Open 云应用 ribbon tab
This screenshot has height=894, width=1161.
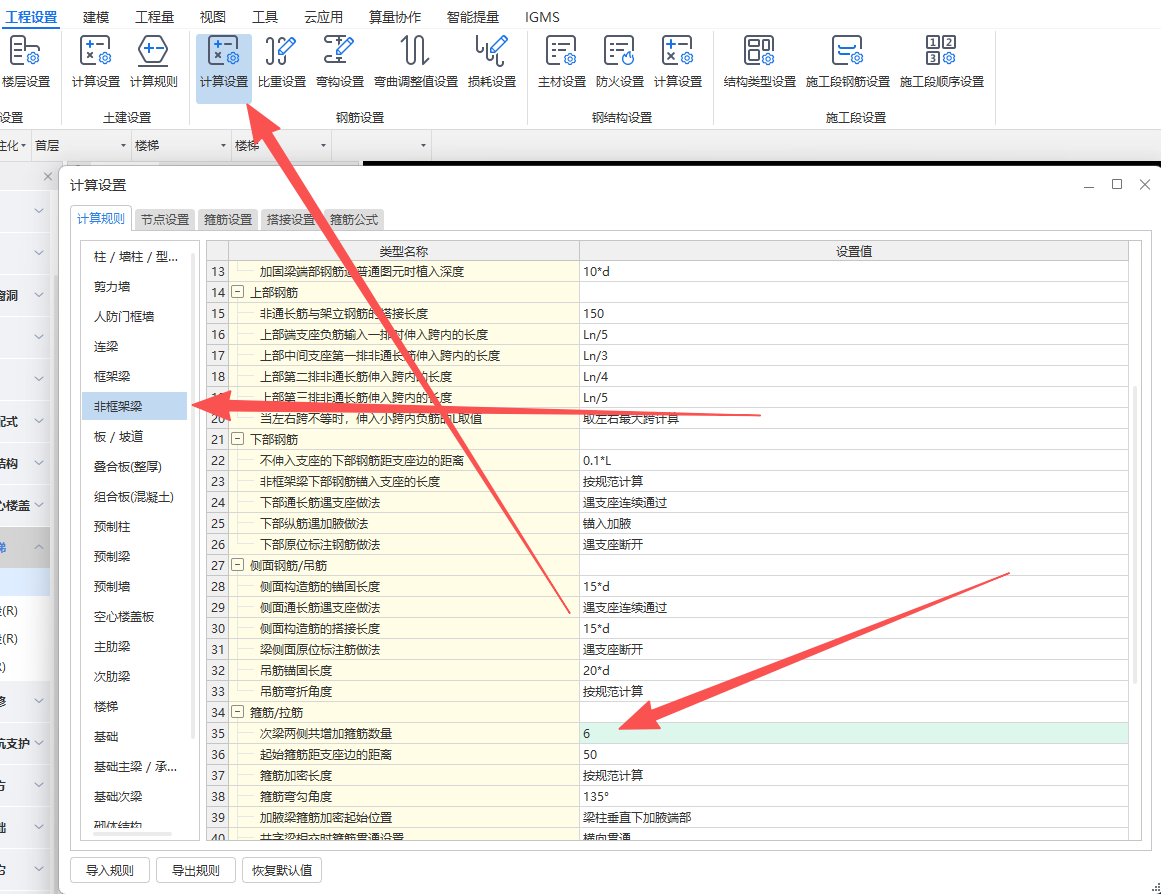click(324, 16)
